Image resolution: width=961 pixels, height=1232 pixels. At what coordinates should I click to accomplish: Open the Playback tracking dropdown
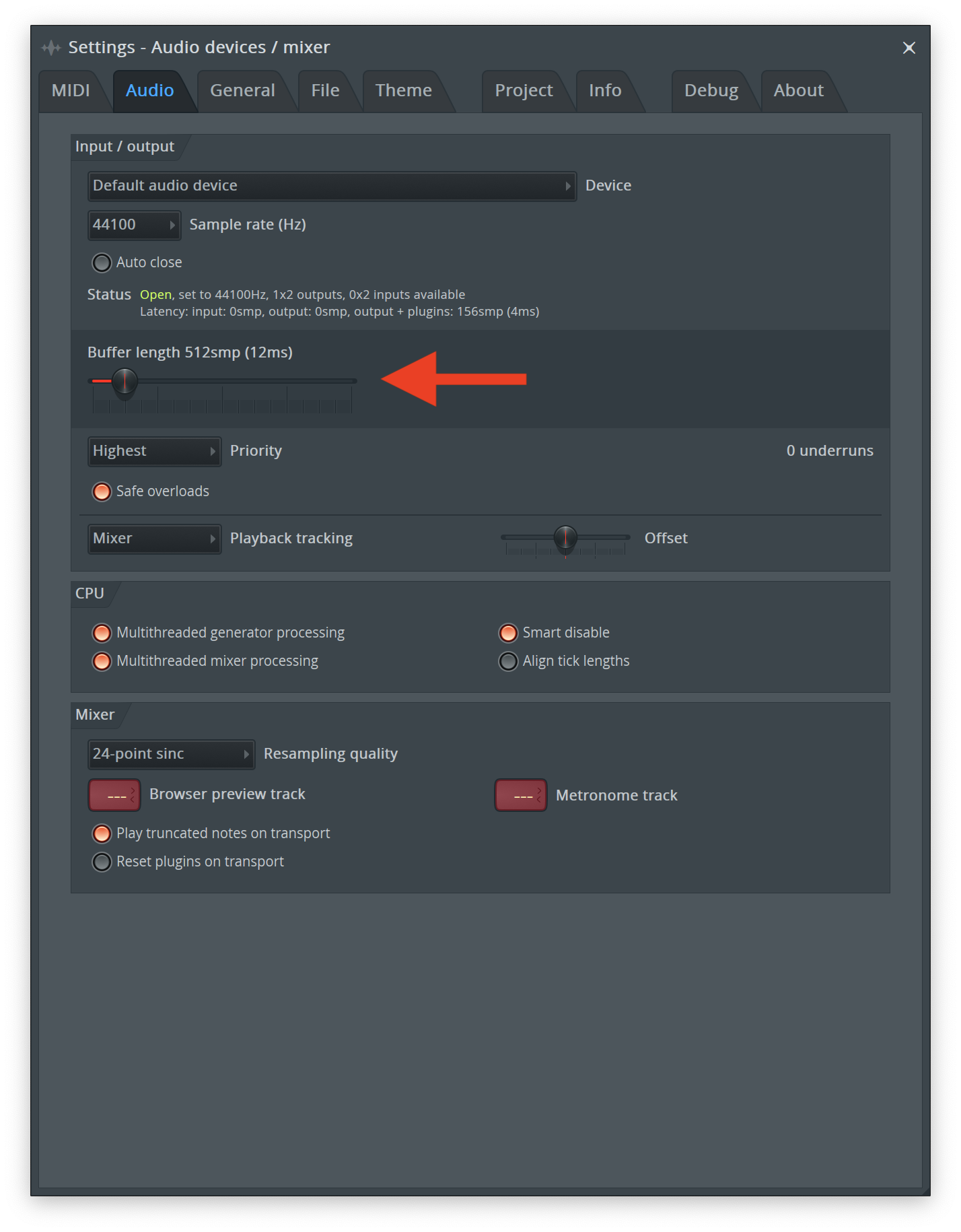point(154,539)
